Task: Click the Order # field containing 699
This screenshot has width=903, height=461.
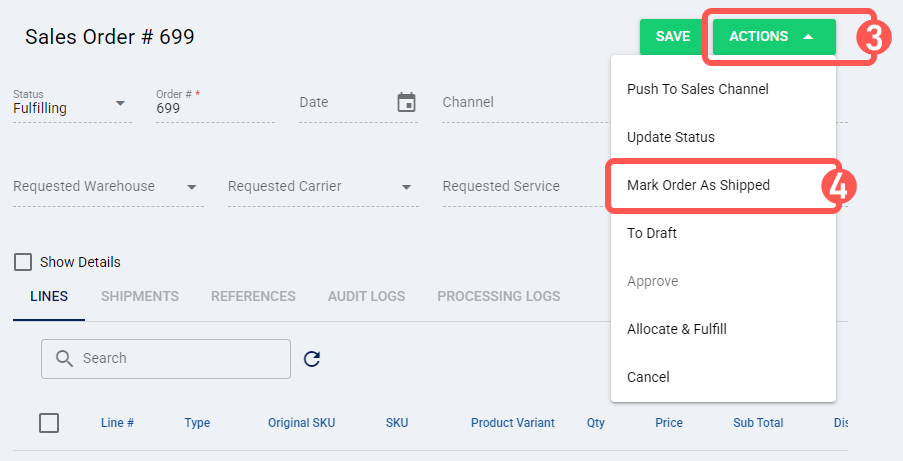Action: click(215, 103)
